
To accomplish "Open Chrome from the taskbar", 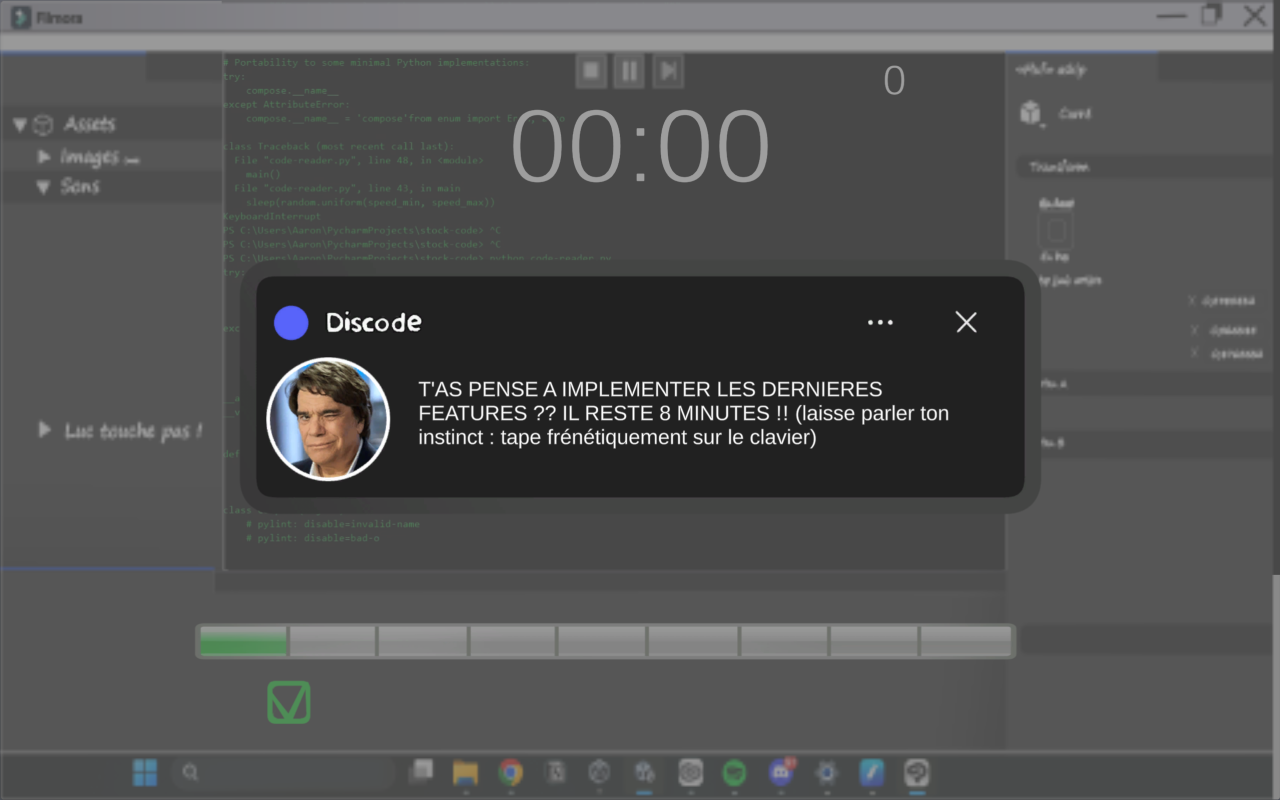I will (511, 772).
